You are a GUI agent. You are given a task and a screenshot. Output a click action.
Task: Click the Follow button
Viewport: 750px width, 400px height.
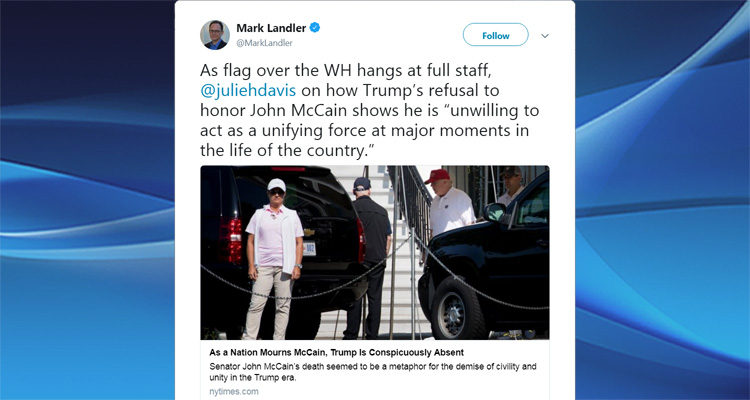coord(496,35)
